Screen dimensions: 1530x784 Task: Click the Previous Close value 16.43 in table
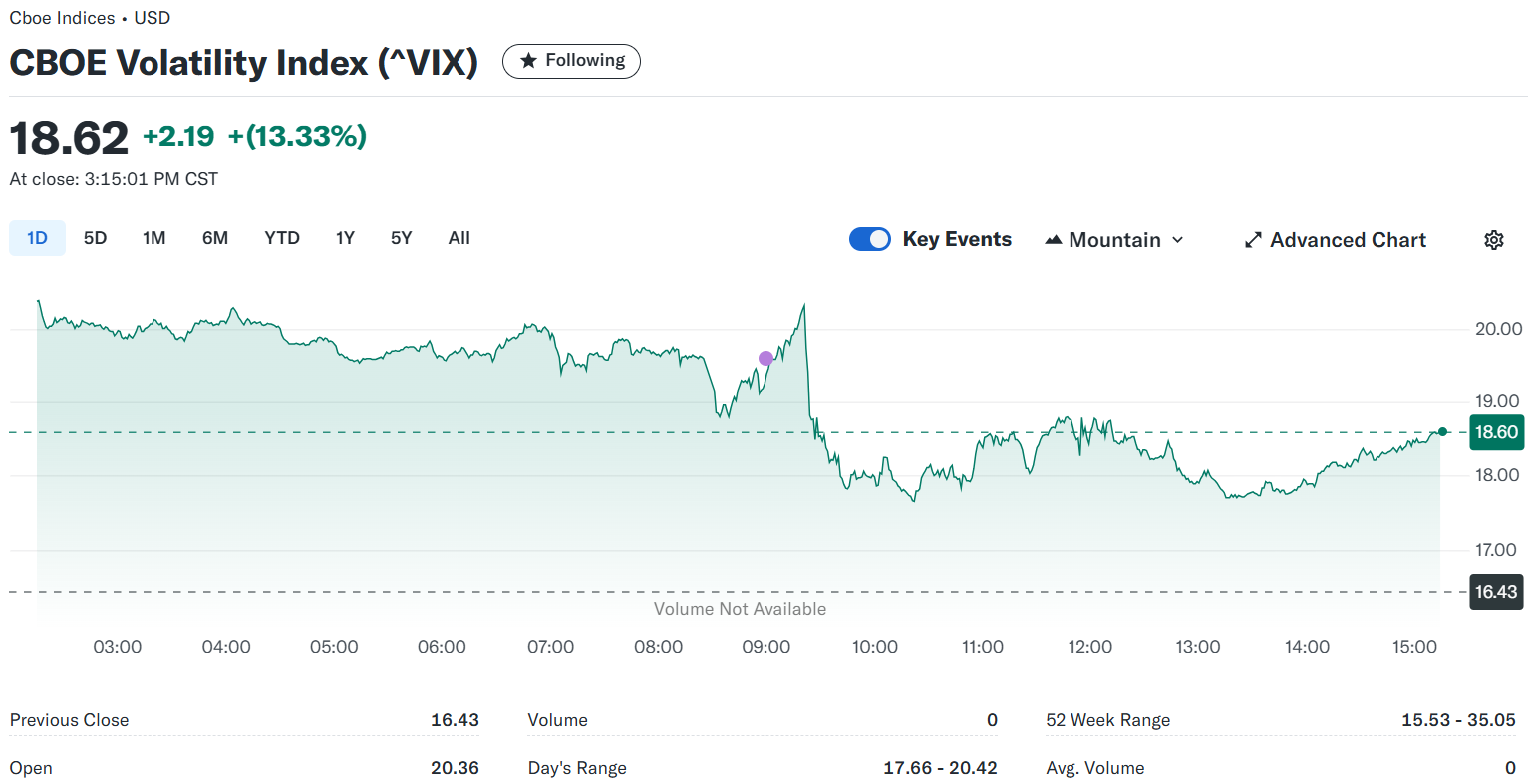coord(455,720)
